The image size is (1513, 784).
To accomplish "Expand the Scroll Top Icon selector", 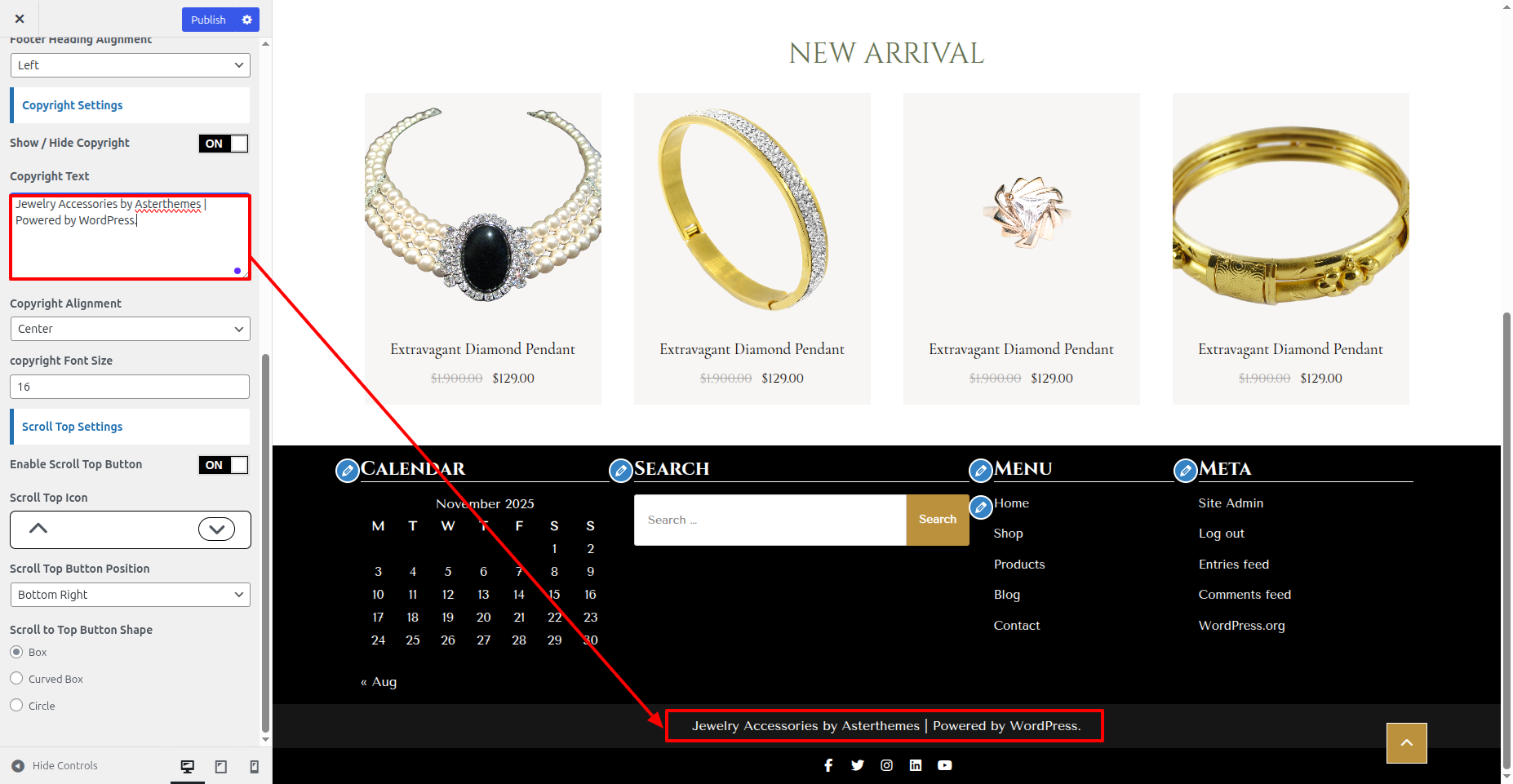I will pyautogui.click(x=216, y=529).
